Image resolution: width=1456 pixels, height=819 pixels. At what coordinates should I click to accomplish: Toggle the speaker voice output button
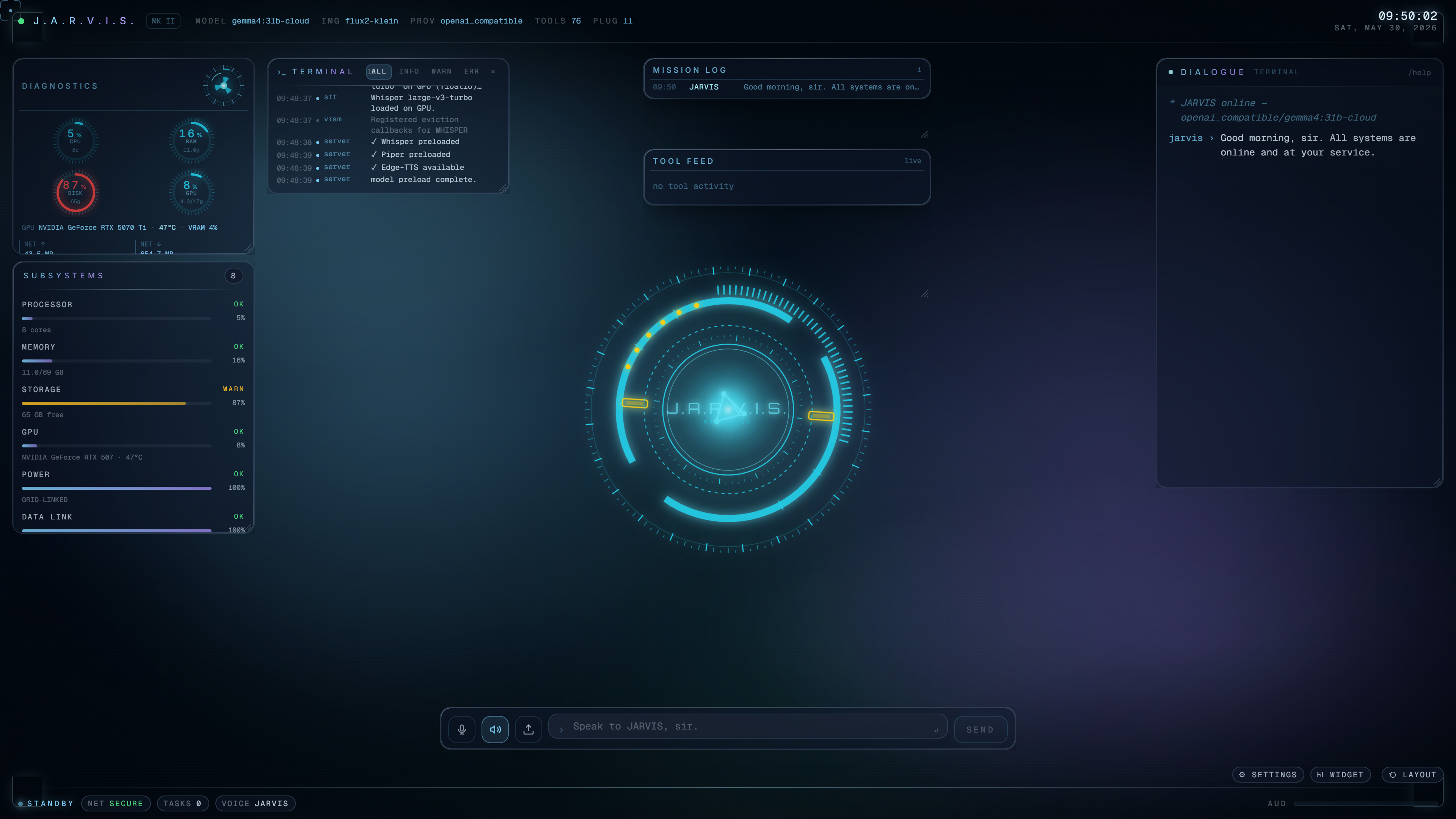(495, 729)
